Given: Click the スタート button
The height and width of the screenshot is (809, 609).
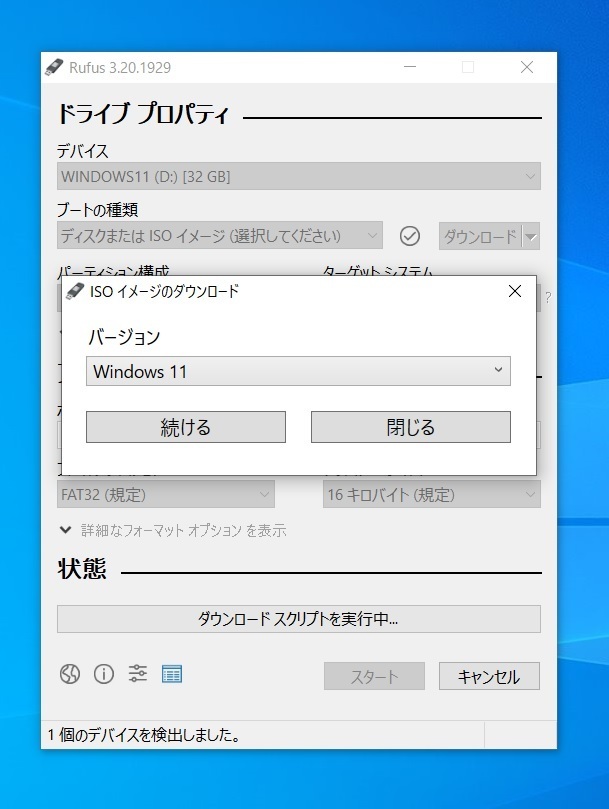Looking at the screenshot, I should tap(374, 676).
